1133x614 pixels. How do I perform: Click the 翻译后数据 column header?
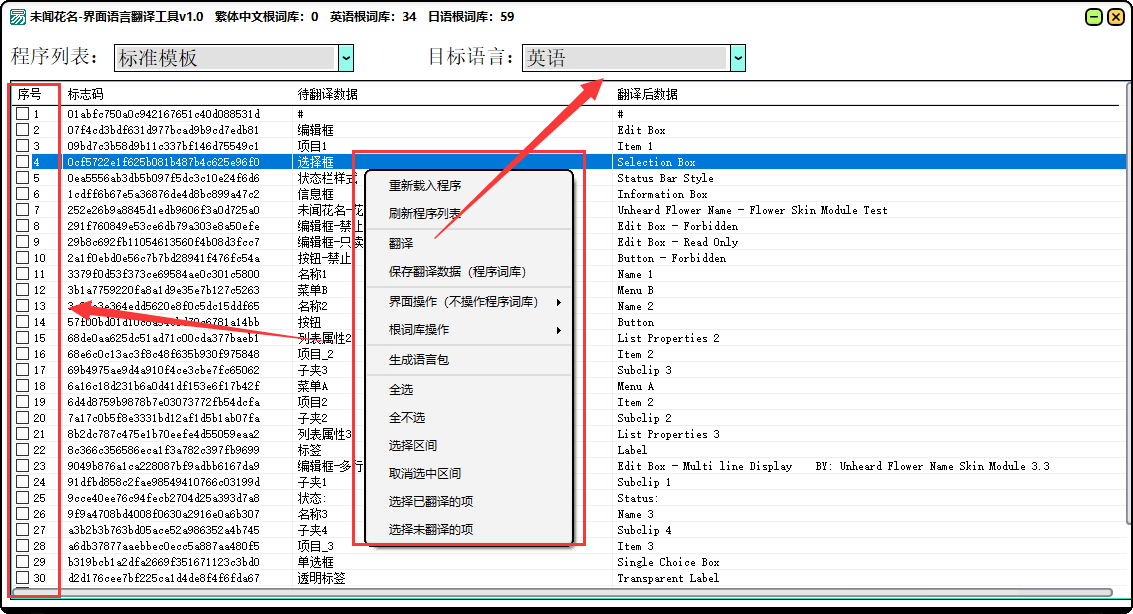647,94
